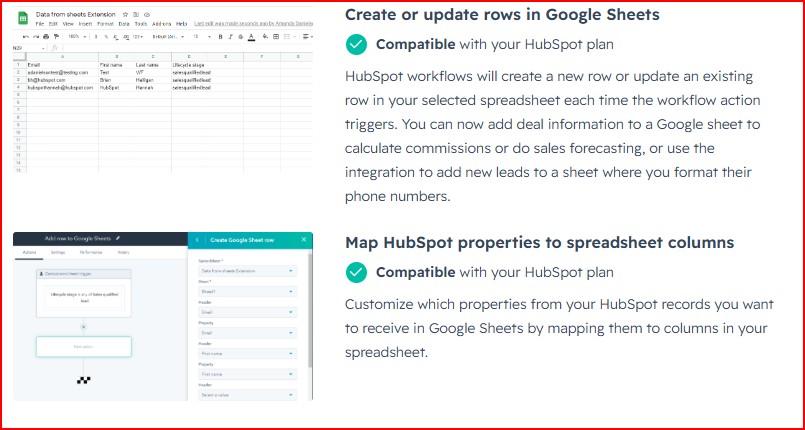805x430 pixels.
Task: Open the Default font family dropdown
Action: (168, 36)
